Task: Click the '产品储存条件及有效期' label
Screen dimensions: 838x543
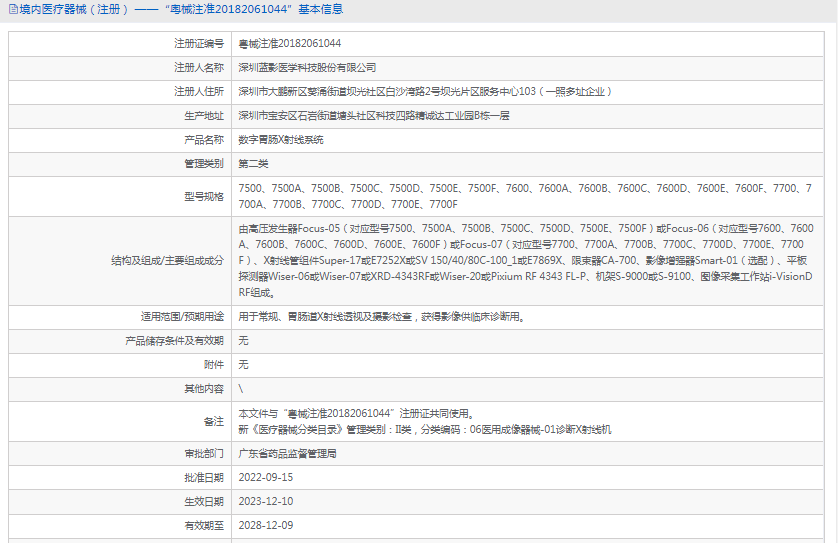Action: pyautogui.click(x=174, y=341)
